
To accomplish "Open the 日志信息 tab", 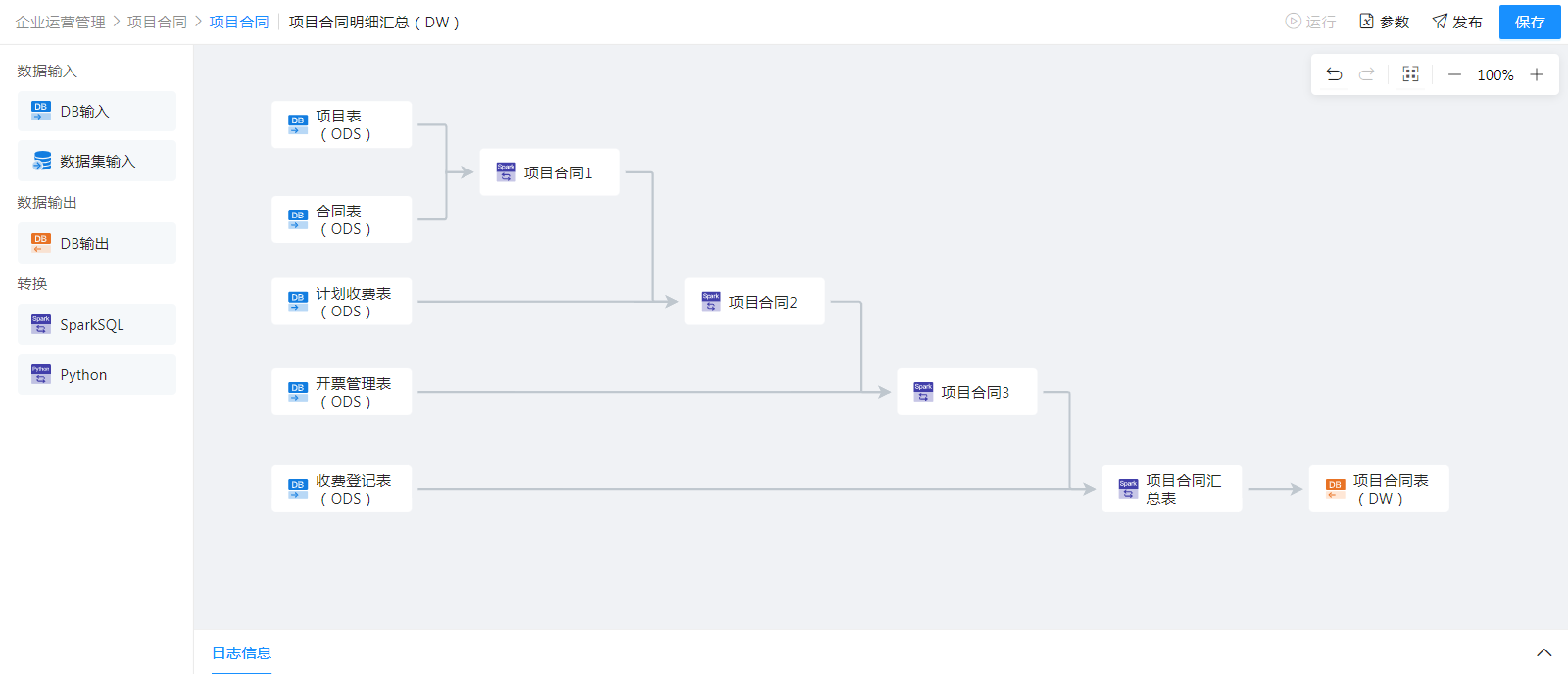I will pos(241,652).
